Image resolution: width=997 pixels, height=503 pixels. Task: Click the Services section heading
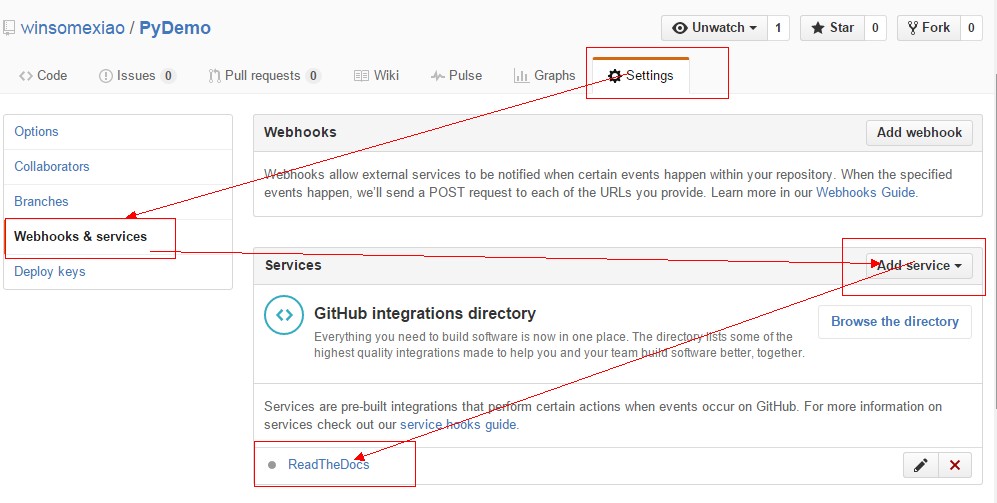pyautogui.click(x=292, y=265)
